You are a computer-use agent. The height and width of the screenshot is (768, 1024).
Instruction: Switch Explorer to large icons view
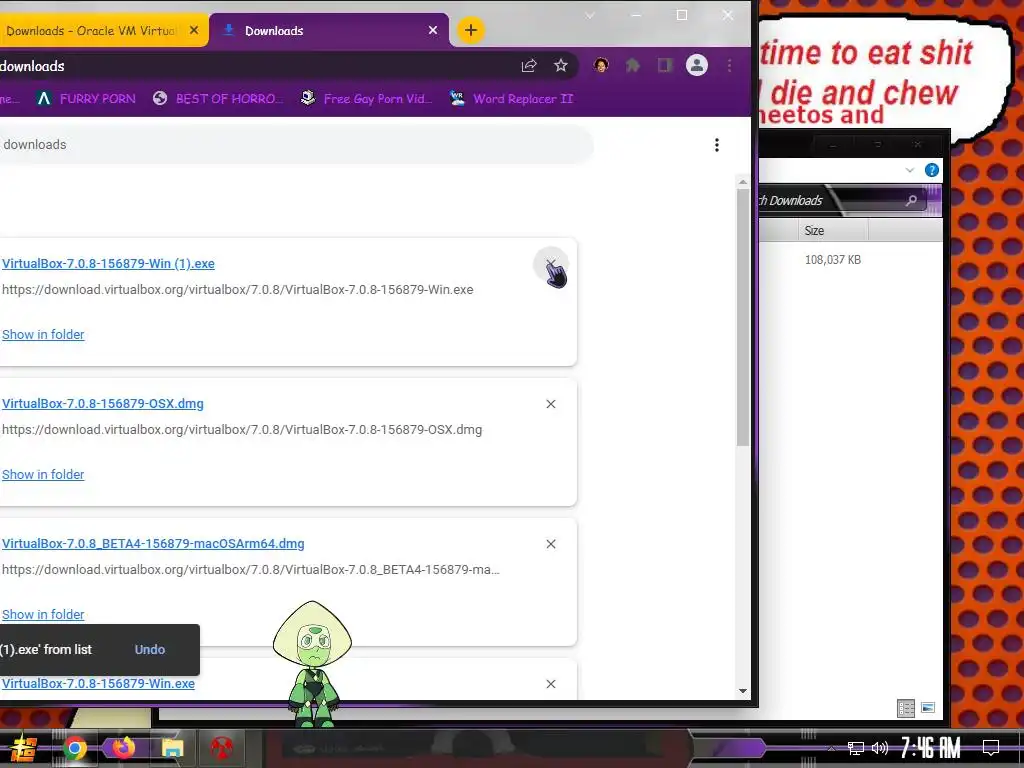tap(928, 708)
